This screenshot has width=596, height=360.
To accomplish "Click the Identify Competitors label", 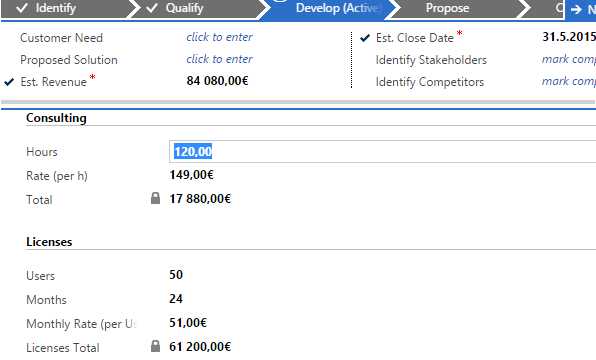I will (430, 82).
